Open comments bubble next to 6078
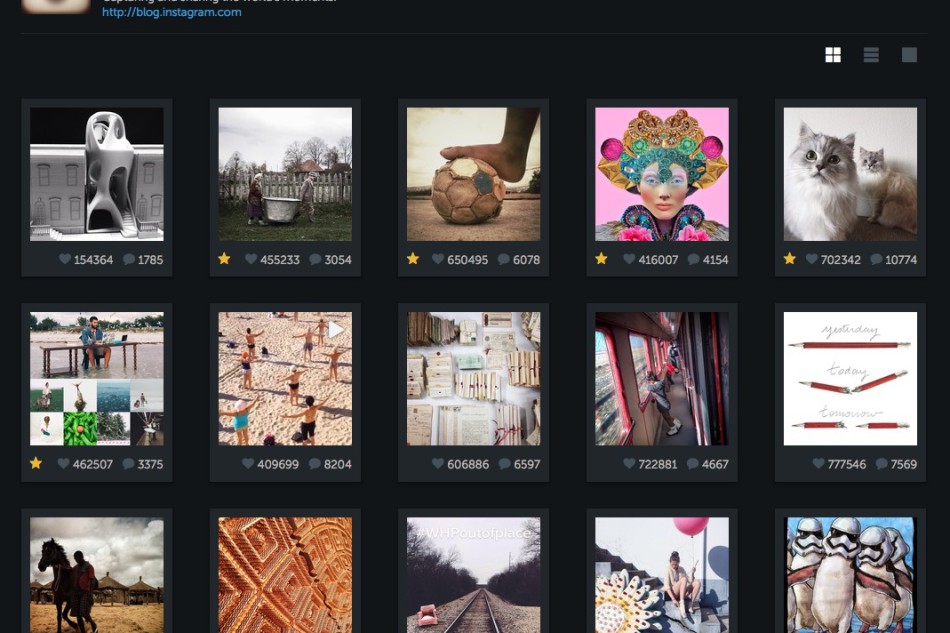Image resolution: width=950 pixels, height=633 pixels. [503, 259]
